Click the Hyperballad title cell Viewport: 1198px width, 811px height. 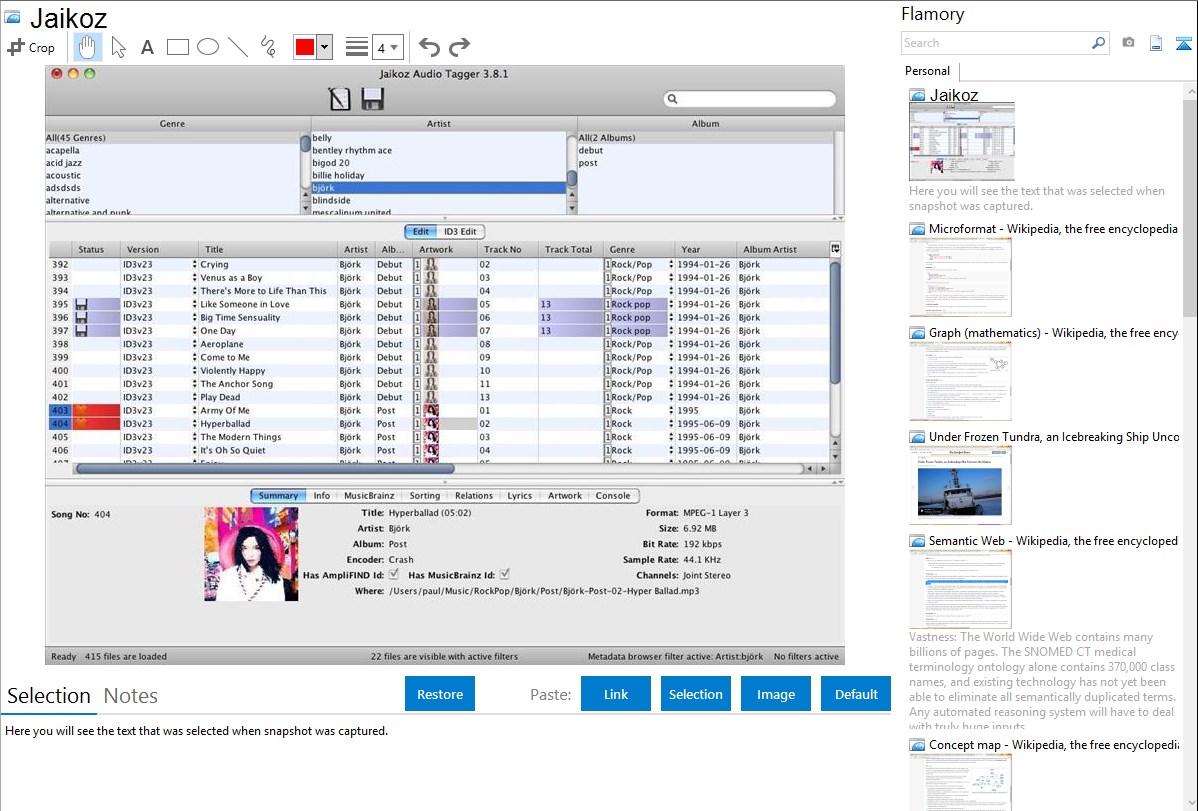click(x=267, y=423)
